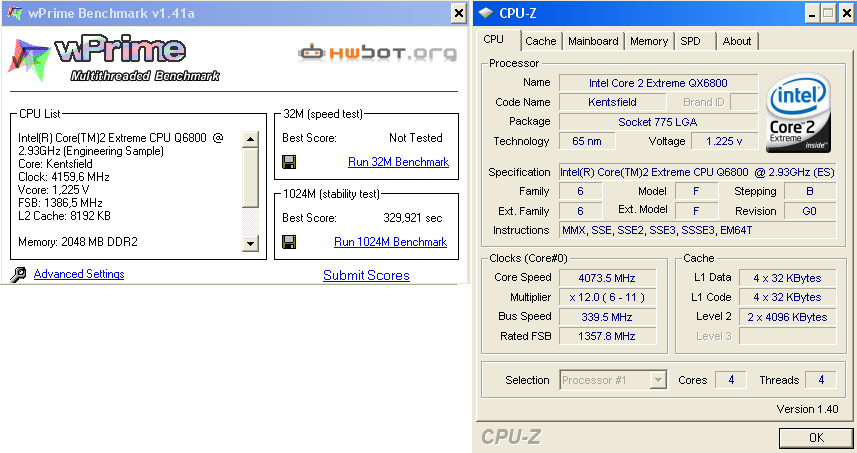This screenshot has height=453, width=857.
Task: Click the Cores count field
Action: click(731, 380)
